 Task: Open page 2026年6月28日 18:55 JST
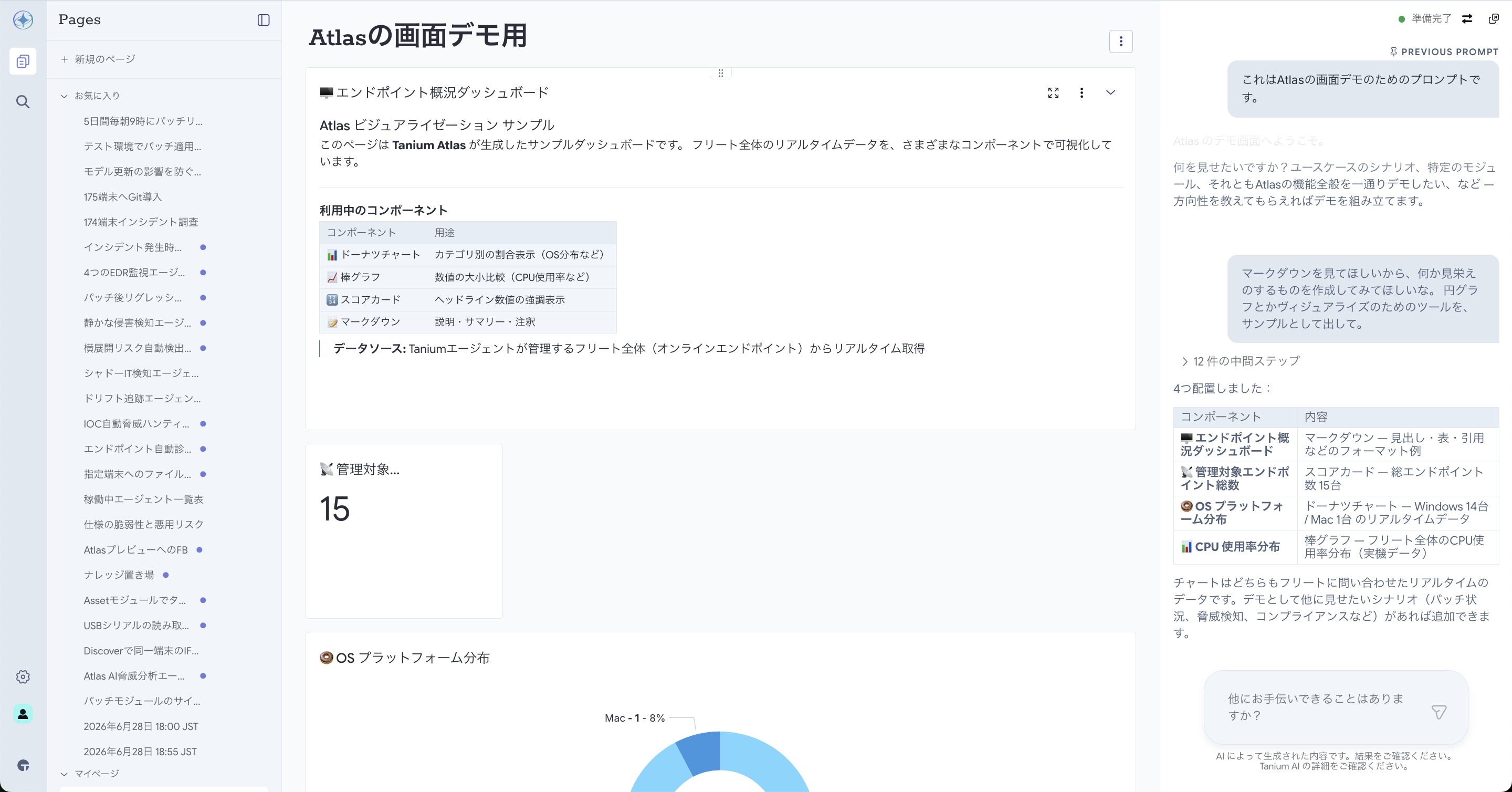click(x=140, y=752)
